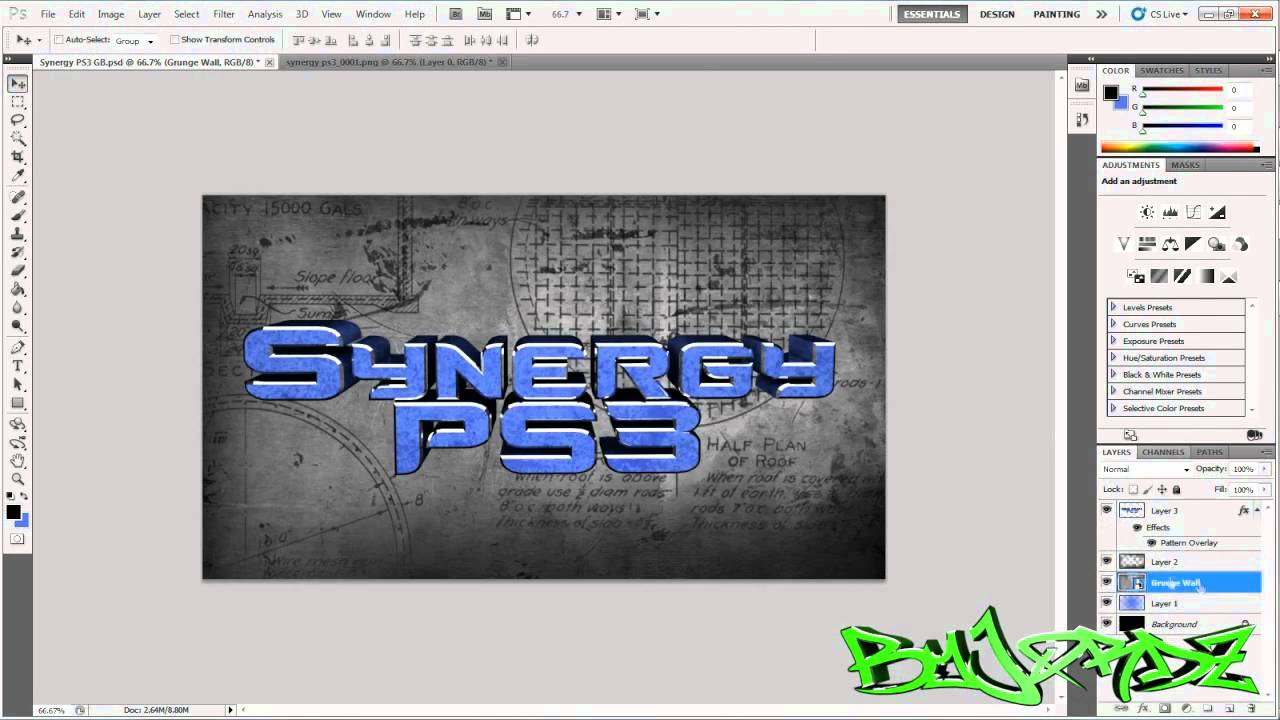Select the Clone Stamp tool

click(x=18, y=234)
